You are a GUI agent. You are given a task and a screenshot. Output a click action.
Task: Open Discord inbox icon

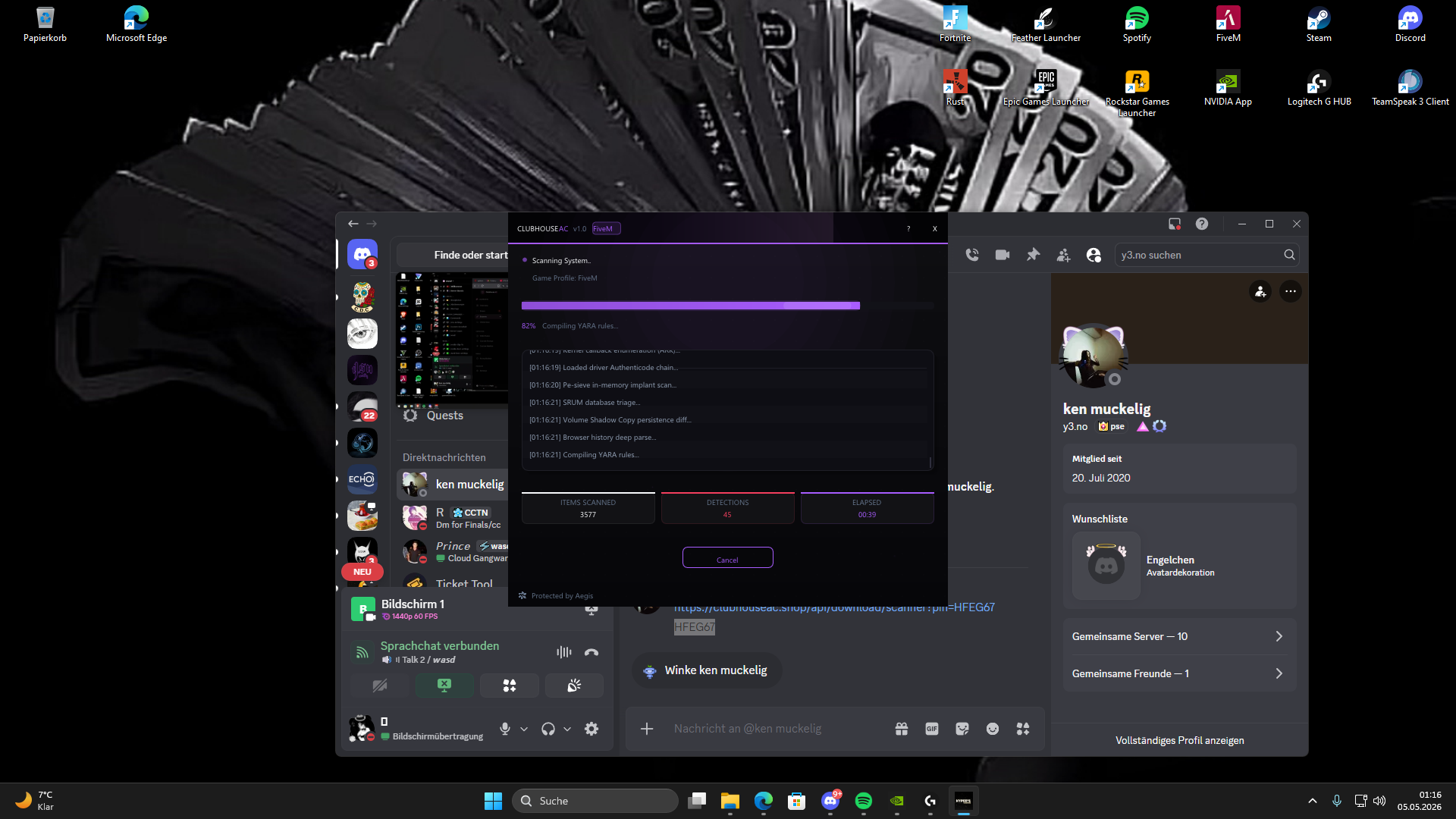[1175, 224]
